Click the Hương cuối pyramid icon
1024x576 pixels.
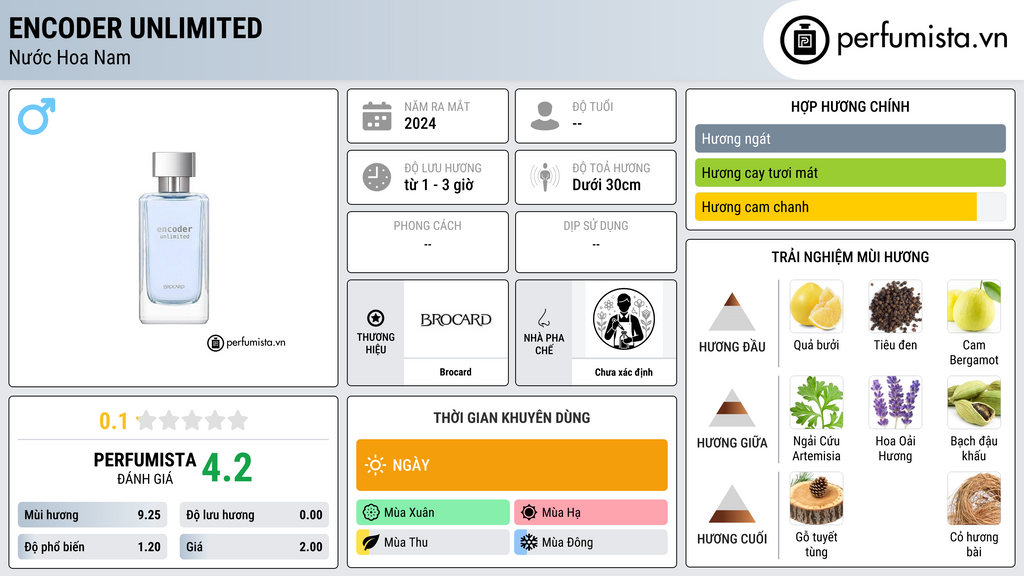[x=732, y=504]
